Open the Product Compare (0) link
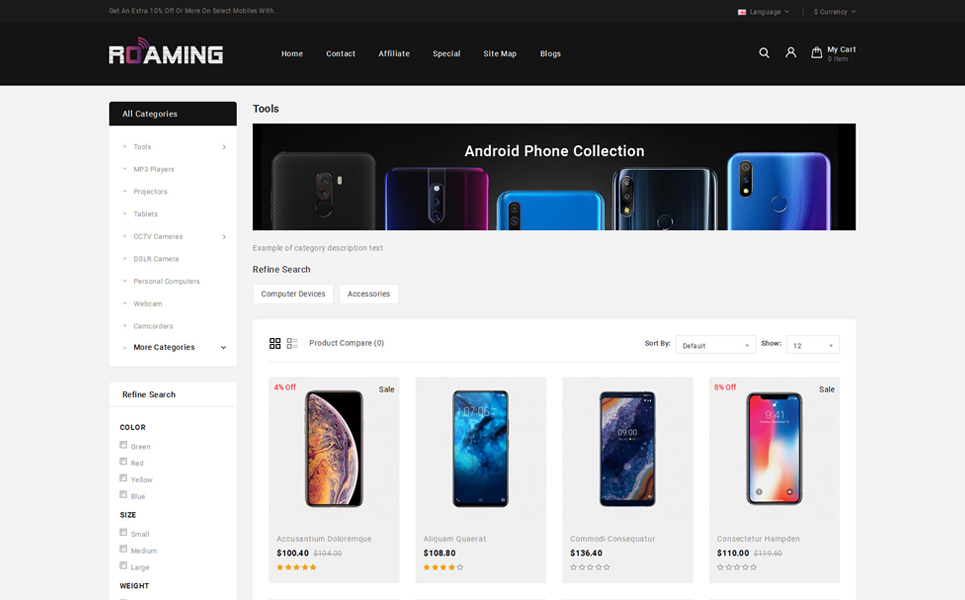This screenshot has width=965, height=600. 346,343
